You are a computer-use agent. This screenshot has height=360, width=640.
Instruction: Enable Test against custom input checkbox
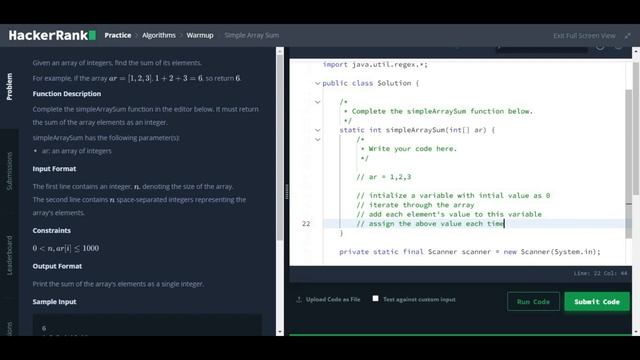pos(375,299)
